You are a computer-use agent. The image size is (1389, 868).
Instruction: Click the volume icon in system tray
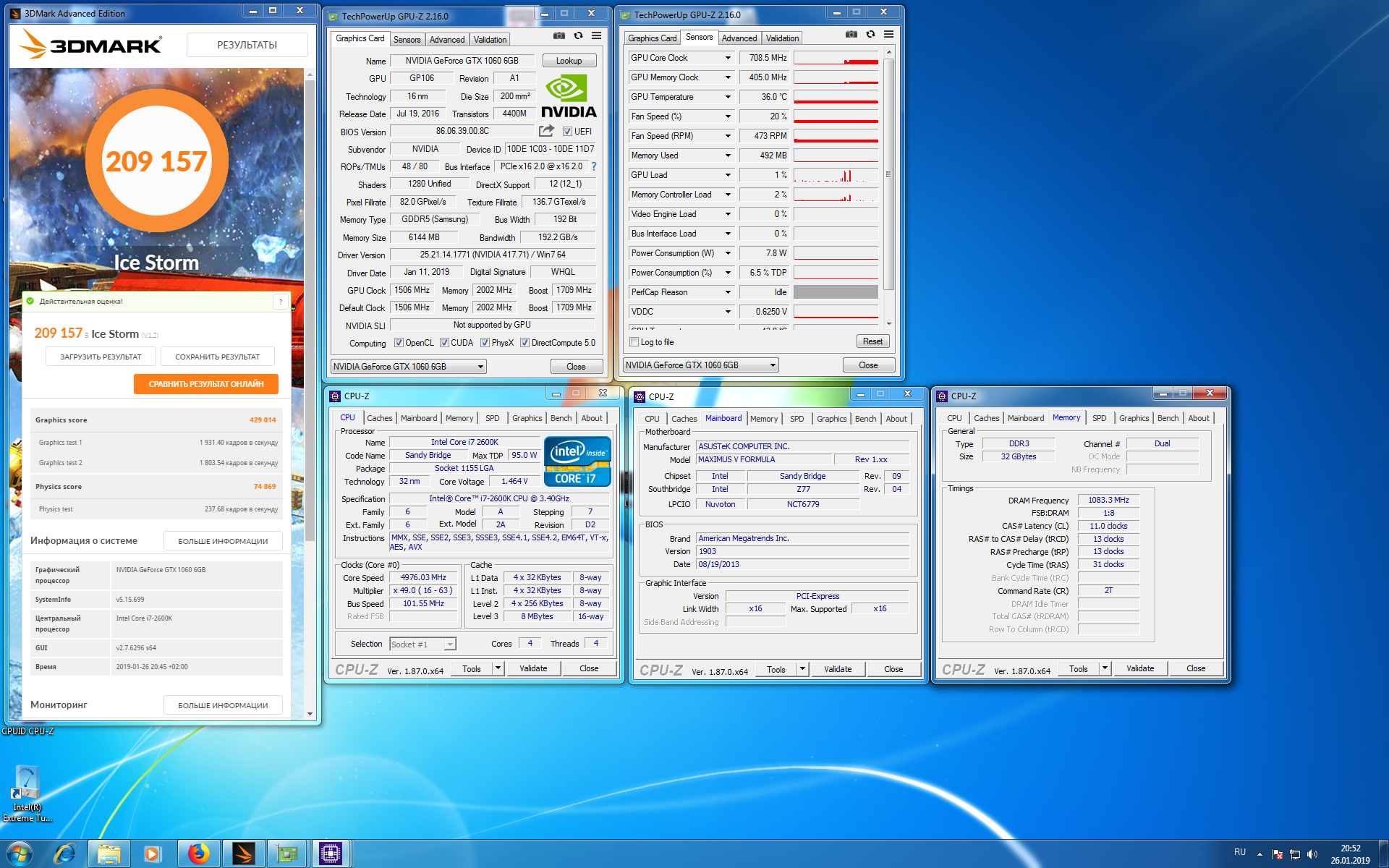(x=1312, y=854)
